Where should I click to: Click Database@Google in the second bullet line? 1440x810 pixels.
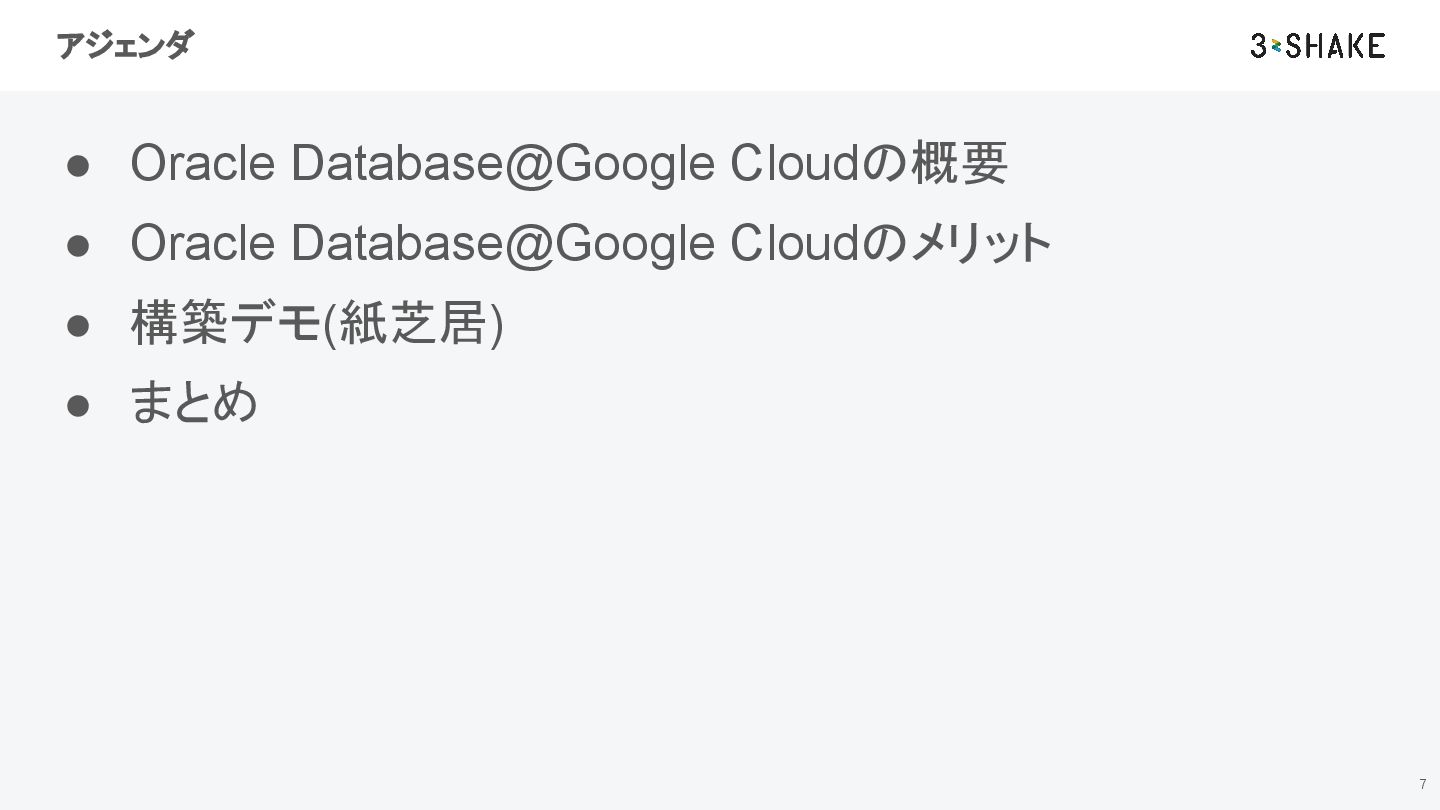coord(502,244)
